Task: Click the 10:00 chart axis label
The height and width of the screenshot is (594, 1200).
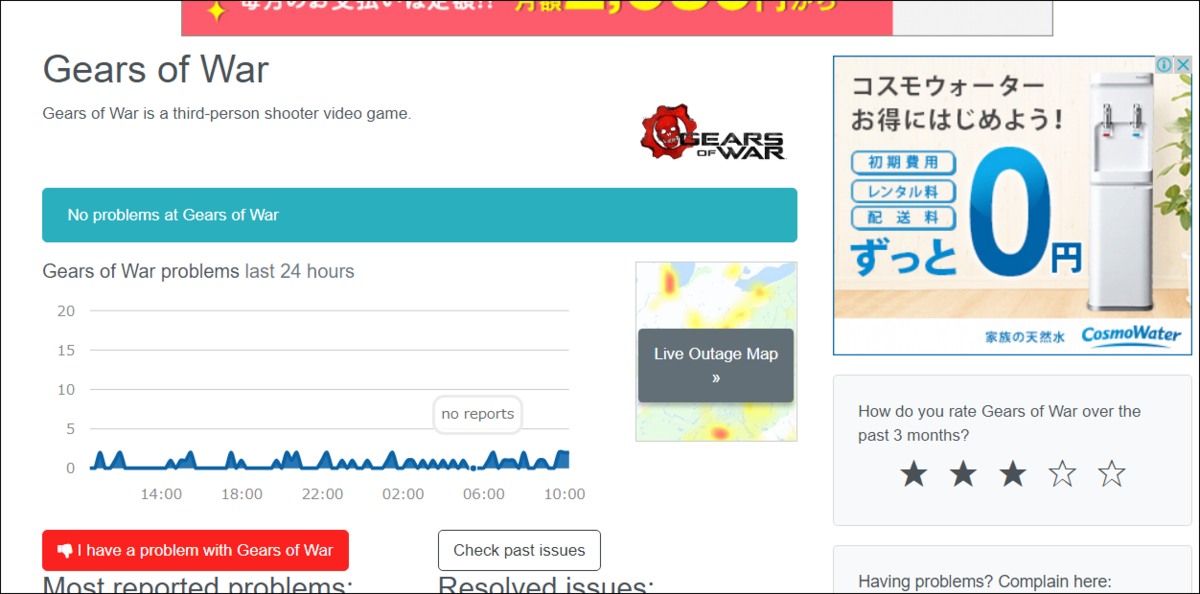Action: [x=564, y=494]
